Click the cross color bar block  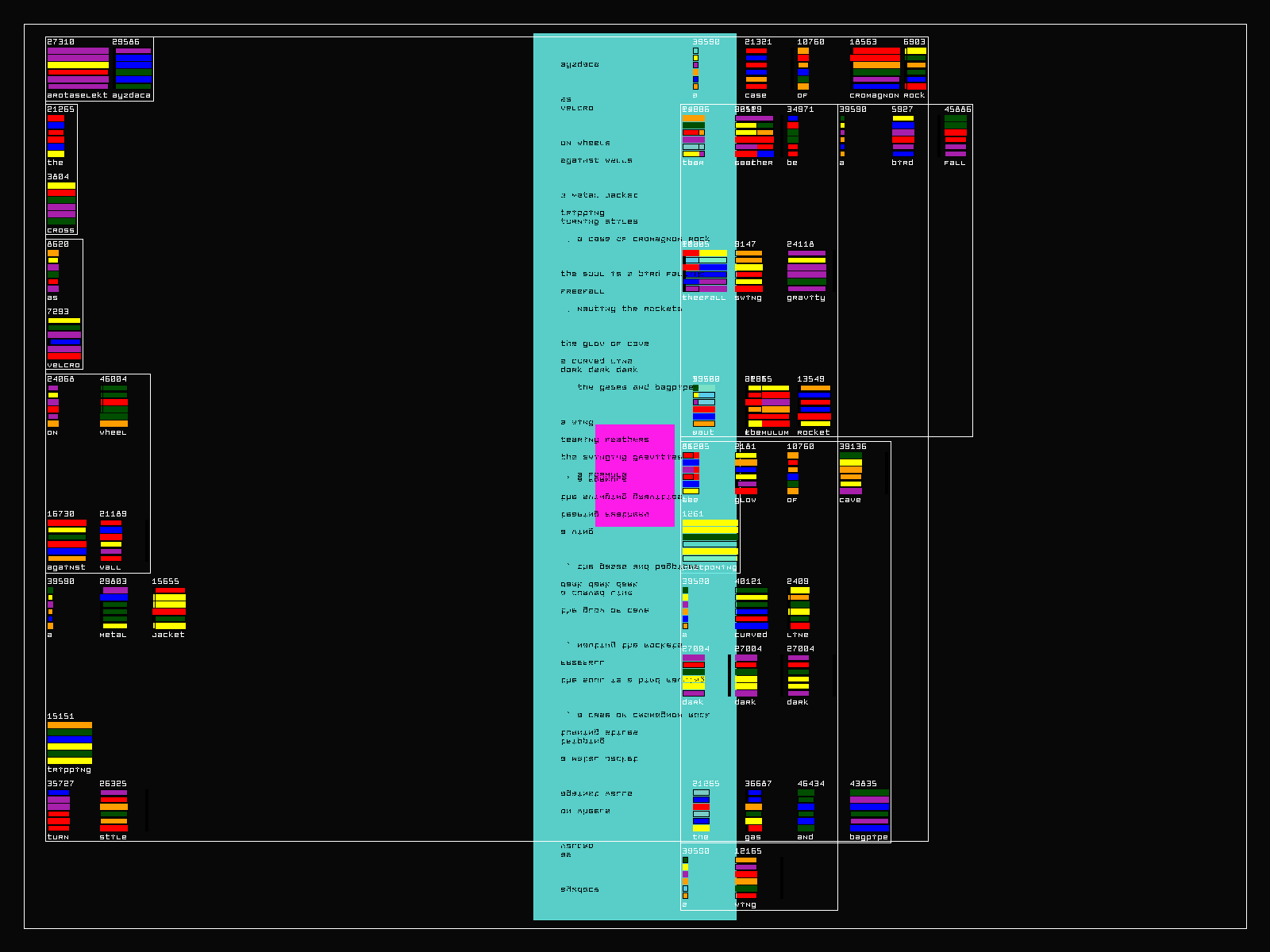click(61, 203)
